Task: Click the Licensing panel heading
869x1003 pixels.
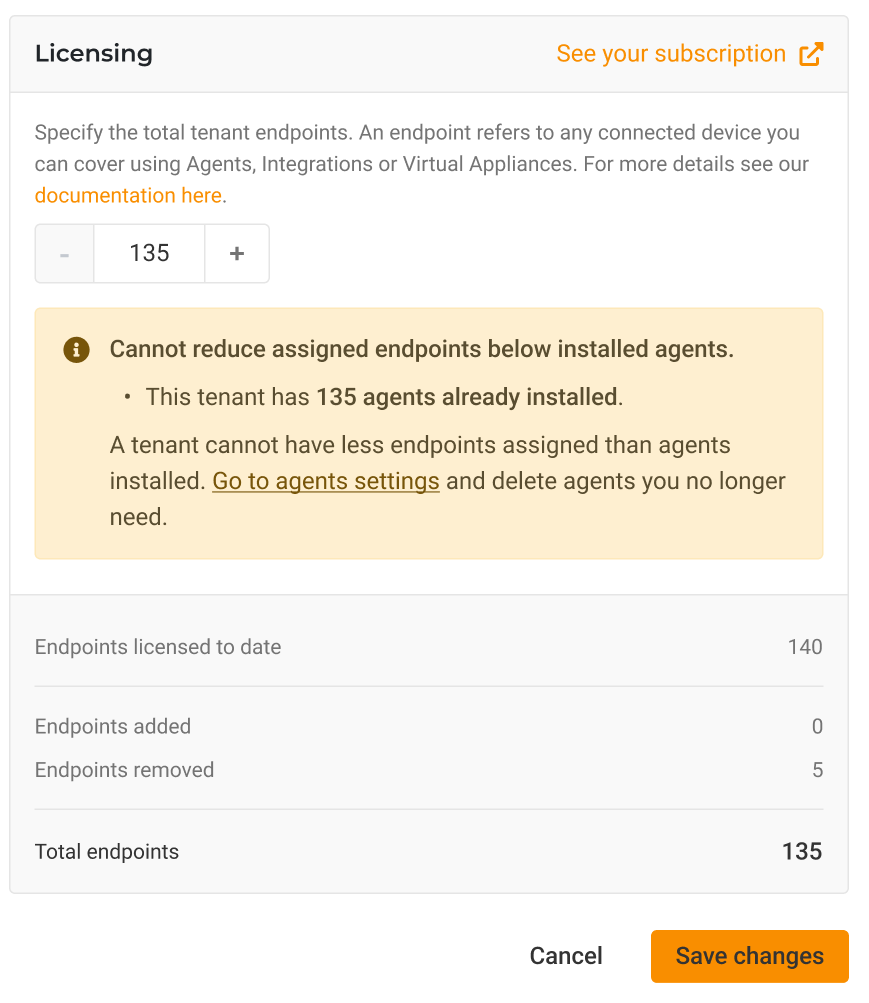Action: [x=94, y=54]
